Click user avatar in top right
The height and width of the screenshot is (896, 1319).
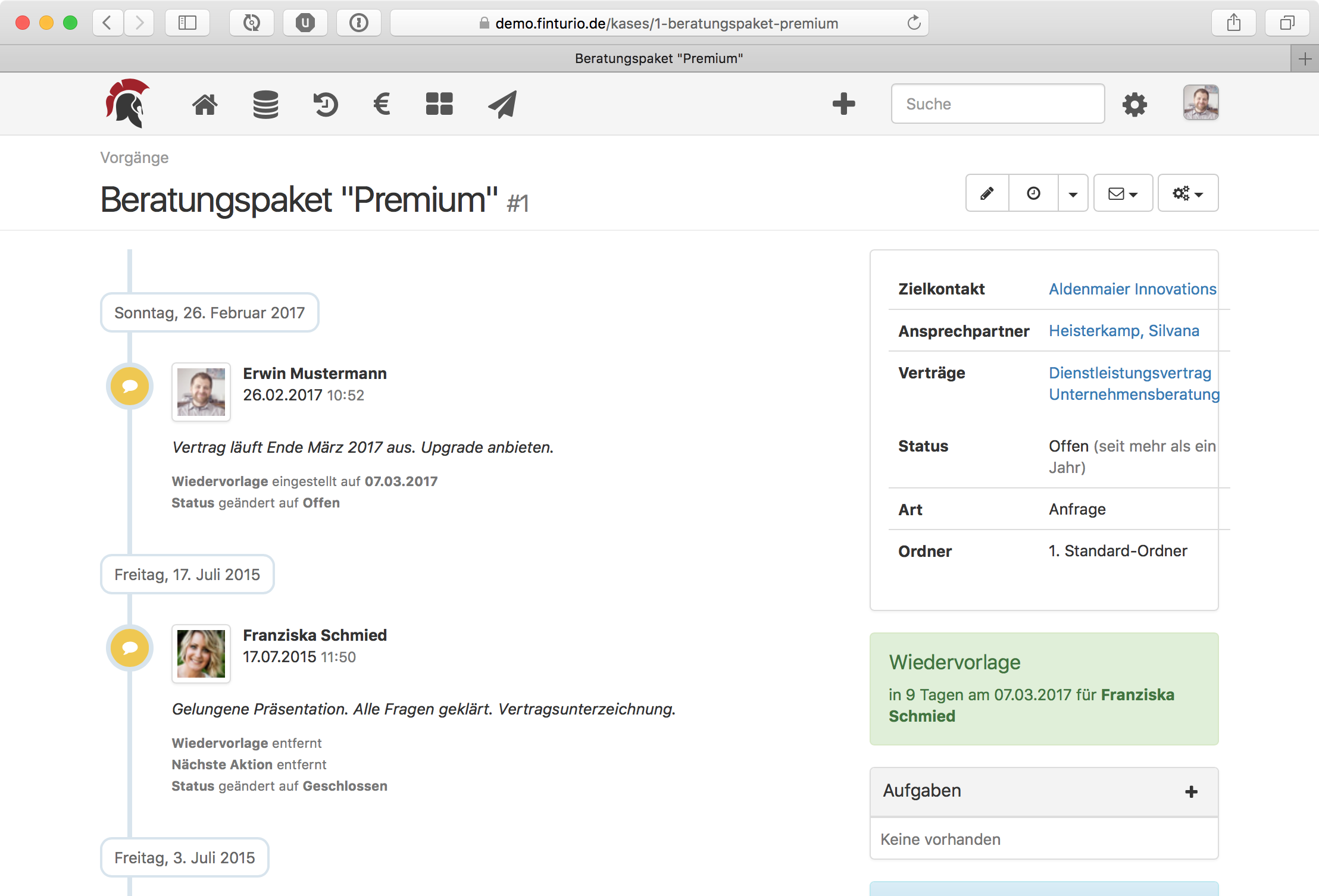pos(1201,103)
